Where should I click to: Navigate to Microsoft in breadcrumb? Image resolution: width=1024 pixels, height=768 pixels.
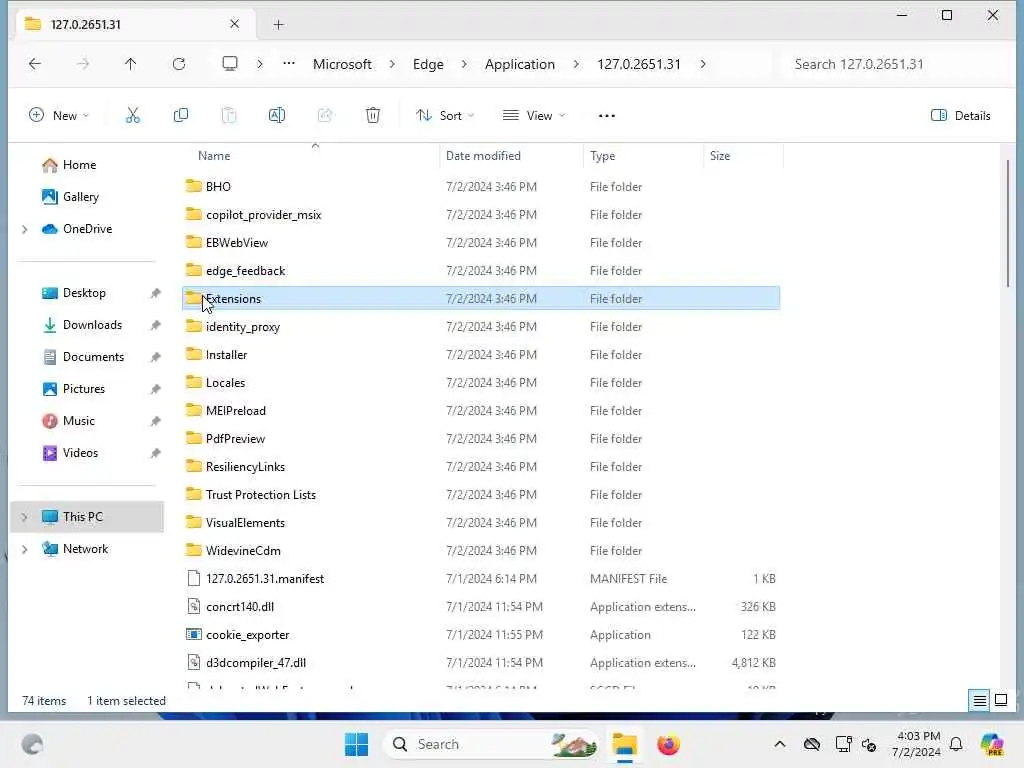click(x=342, y=64)
